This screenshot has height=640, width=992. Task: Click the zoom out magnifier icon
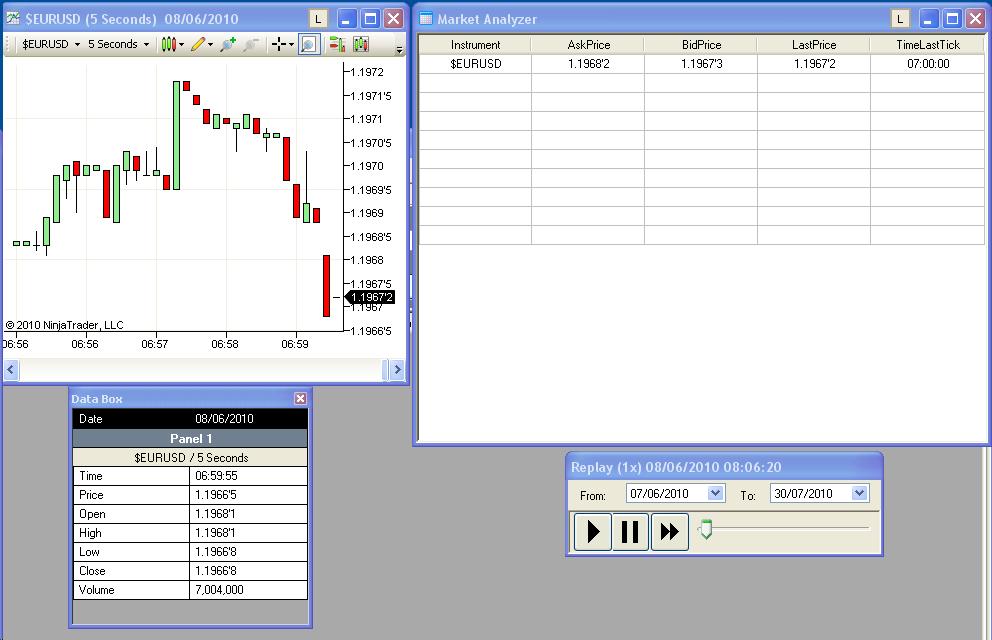coord(251,44)
